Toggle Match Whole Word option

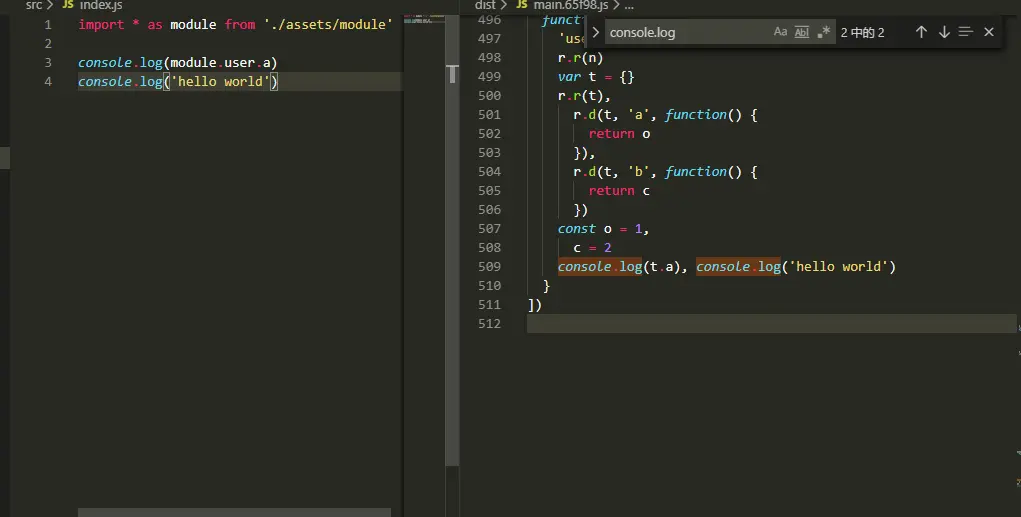tap(802, 32)
